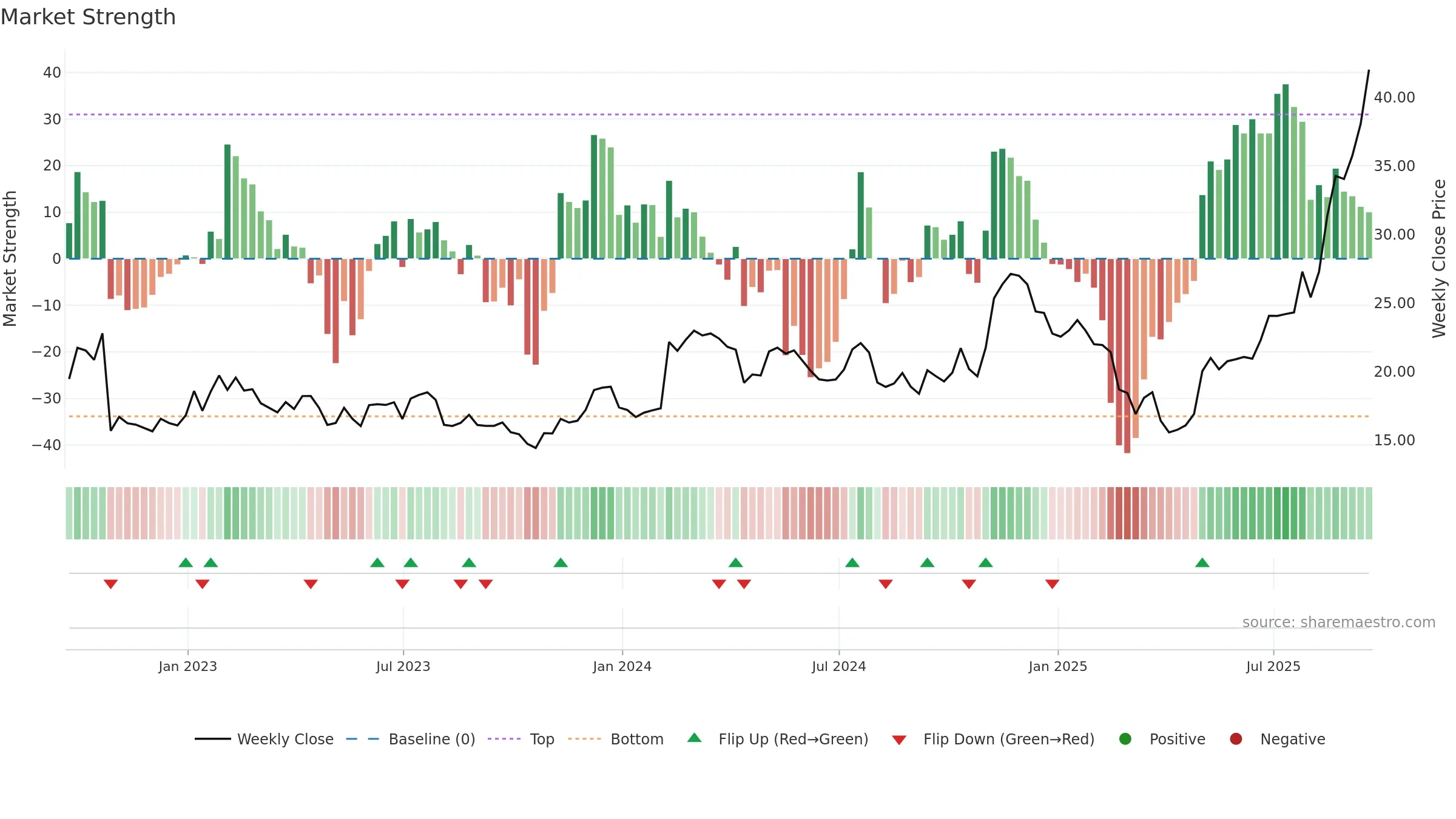Click the Negative legend label

[x=1293, y=739]
